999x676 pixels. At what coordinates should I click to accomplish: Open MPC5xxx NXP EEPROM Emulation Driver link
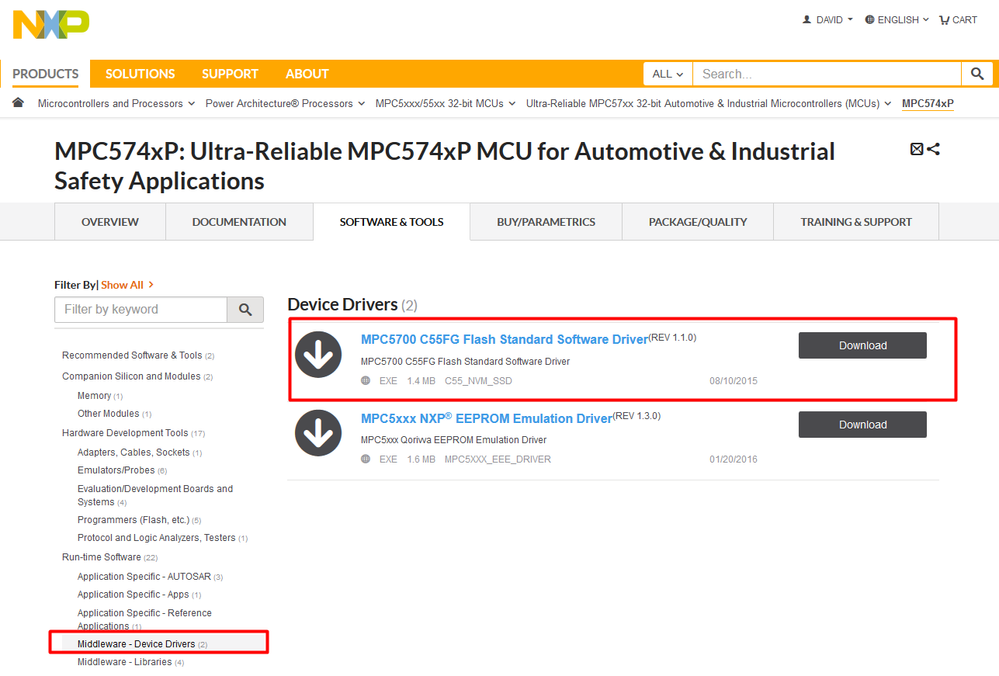486,419
